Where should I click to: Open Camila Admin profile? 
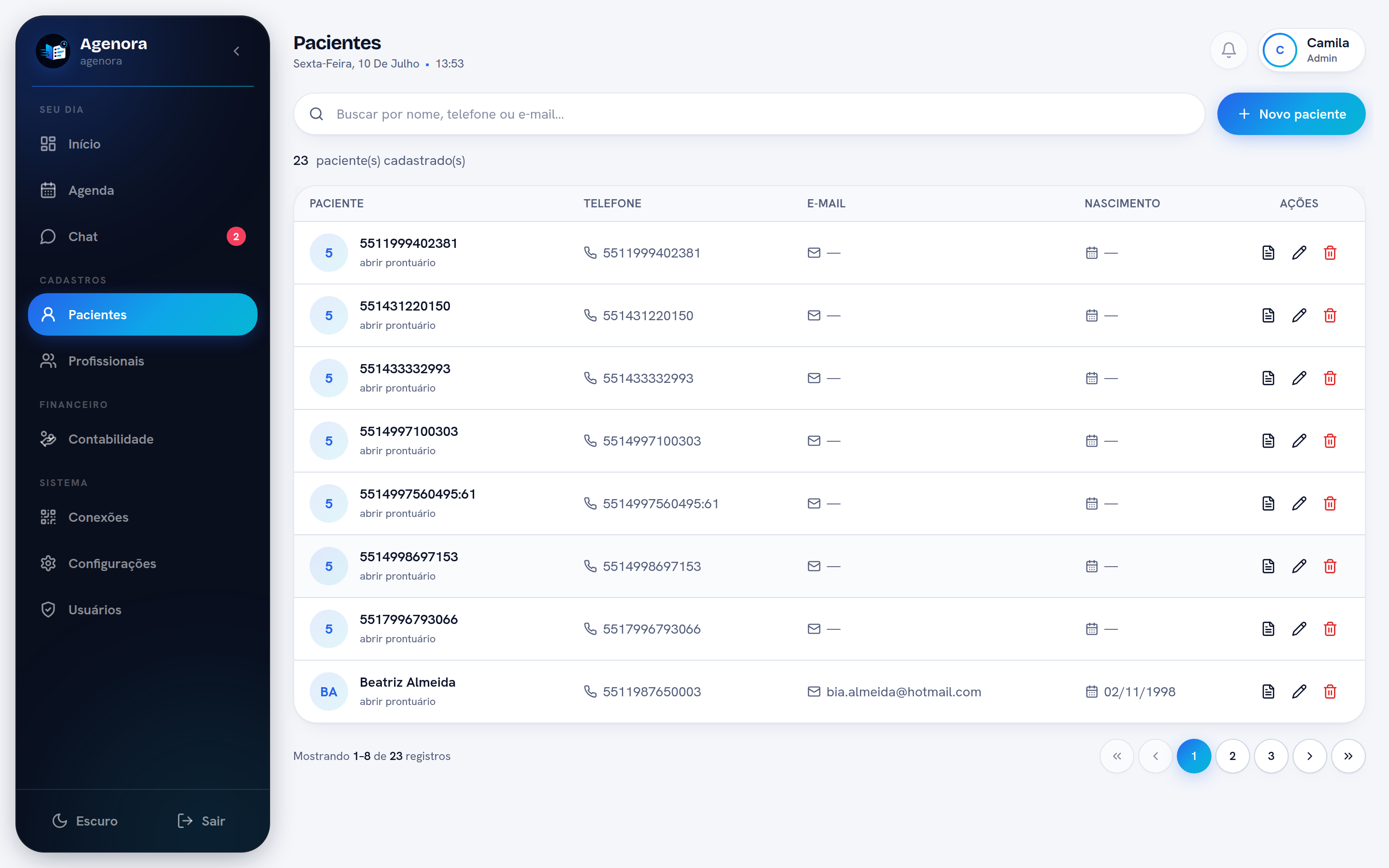pos(1311,51)
